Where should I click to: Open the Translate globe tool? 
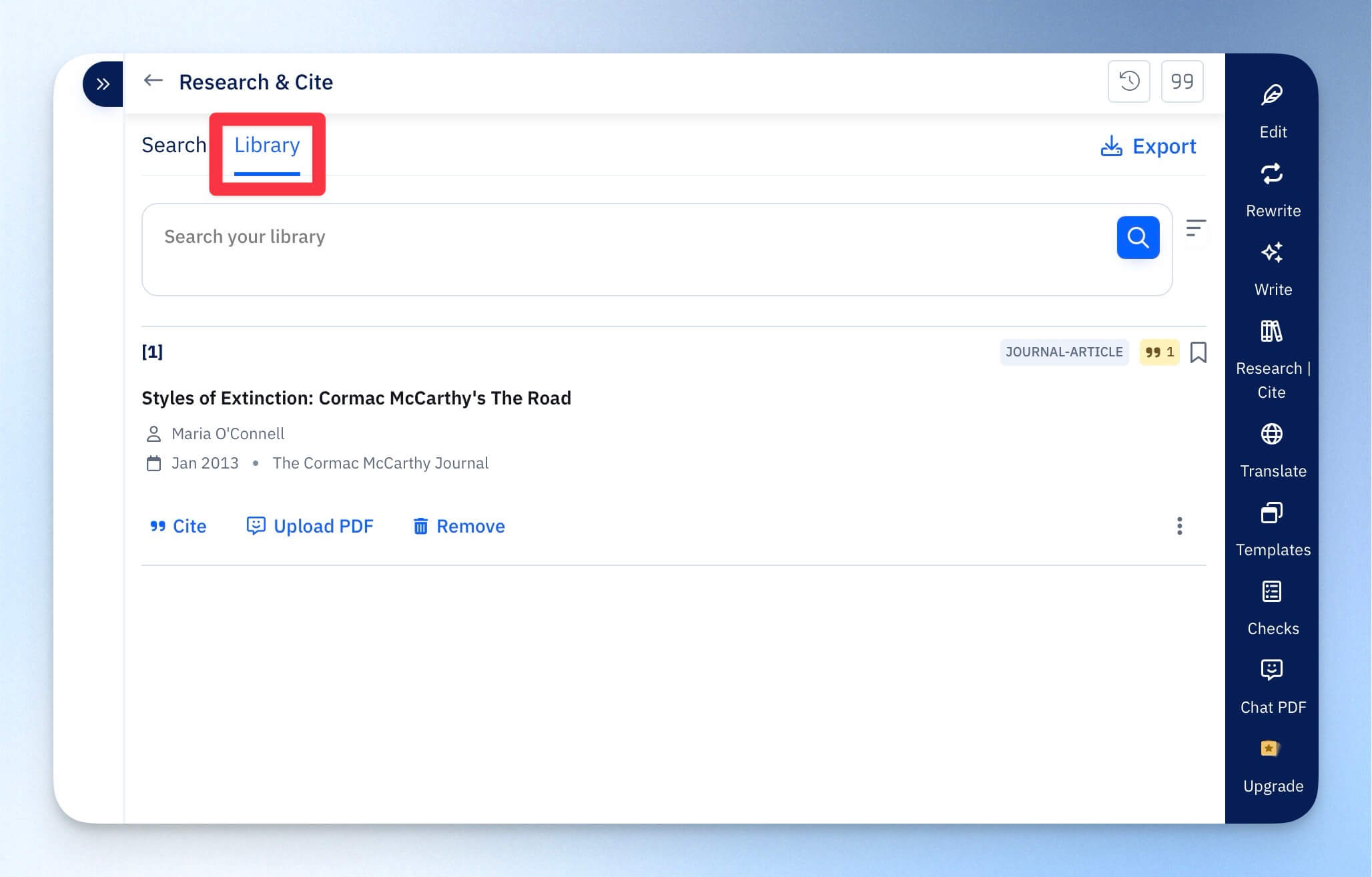pyautogui.click(x=1272, y=451)
